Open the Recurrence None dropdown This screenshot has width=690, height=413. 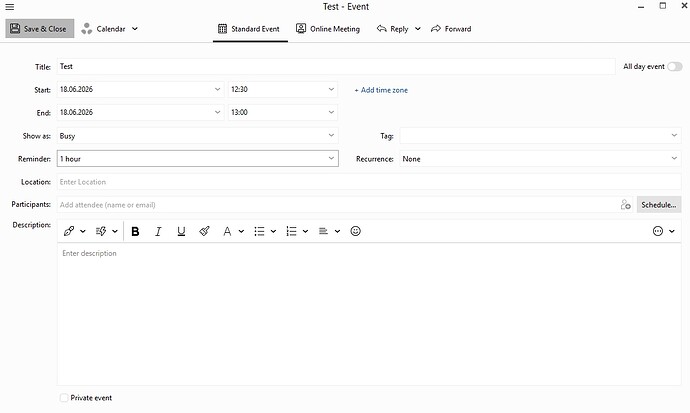pos(540,158)
